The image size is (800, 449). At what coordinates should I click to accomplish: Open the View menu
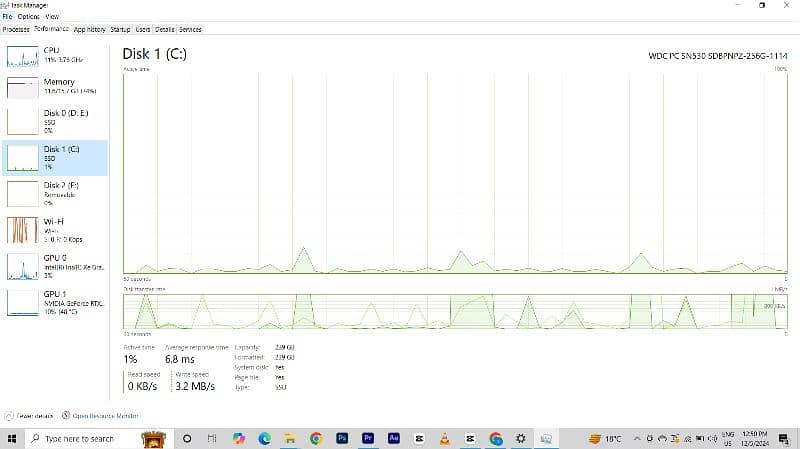coord(52,17)
